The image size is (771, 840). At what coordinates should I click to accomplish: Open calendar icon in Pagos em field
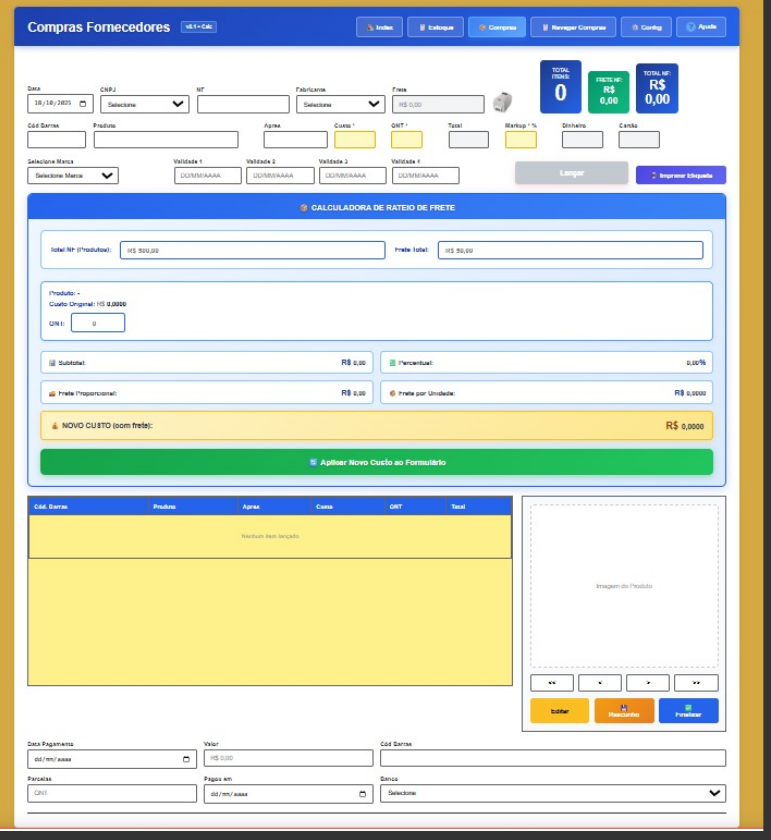pyautogui.click(x=362, y=794)
